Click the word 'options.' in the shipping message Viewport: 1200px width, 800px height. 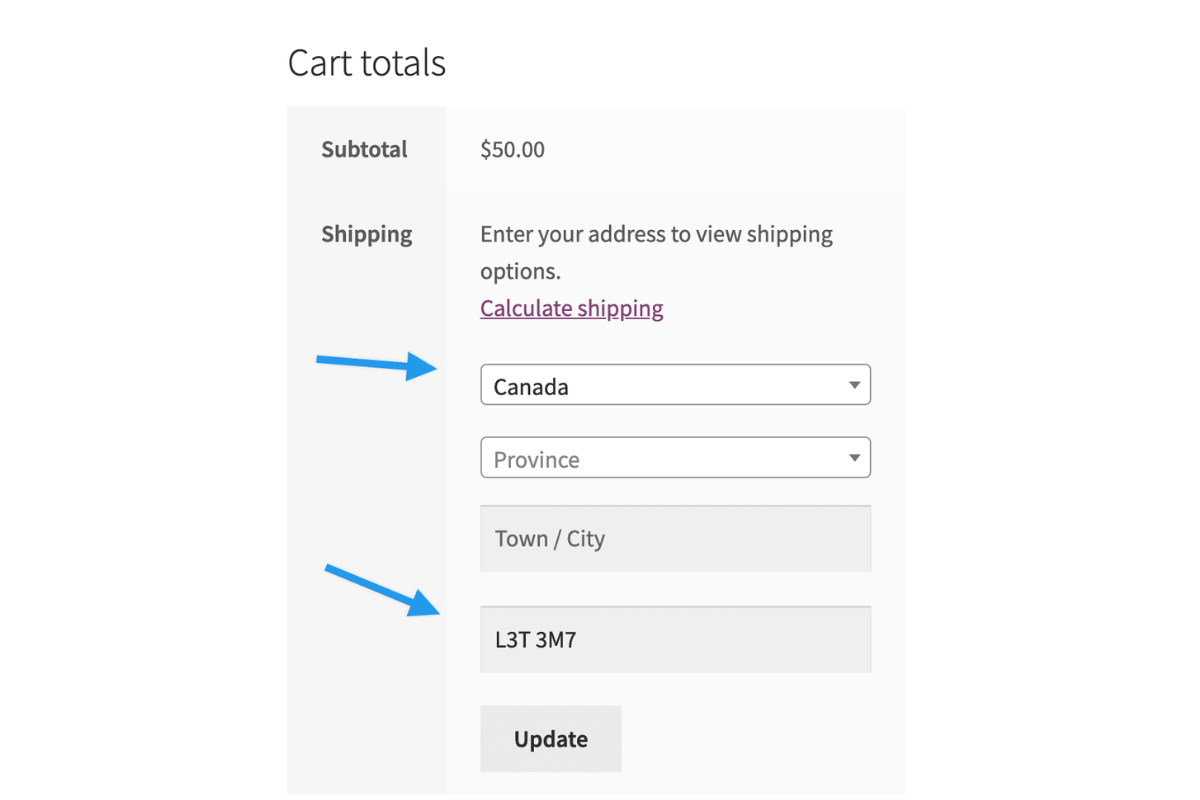tap(520, 272)
